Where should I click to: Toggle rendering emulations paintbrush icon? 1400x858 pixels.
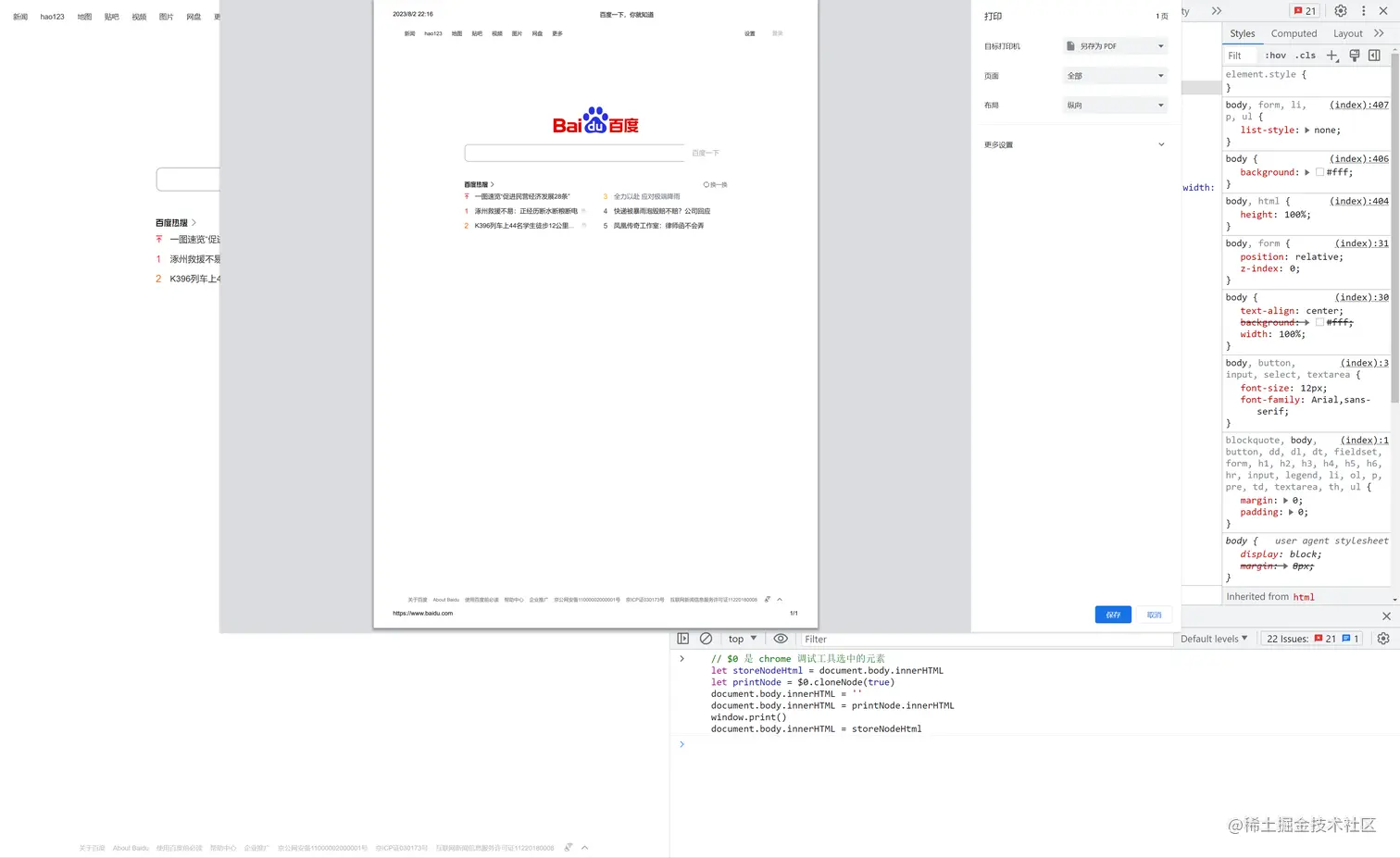[x=1354, y=56]
